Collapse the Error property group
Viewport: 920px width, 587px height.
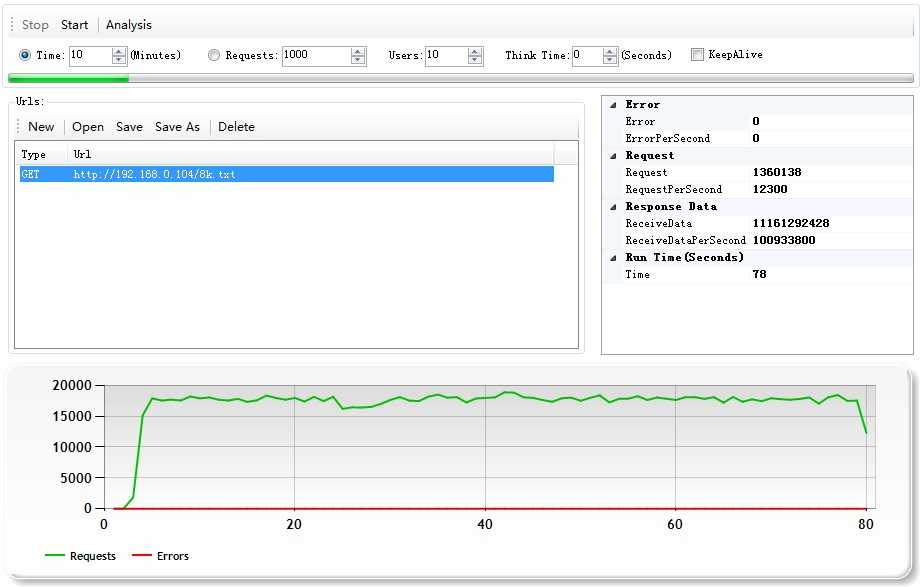tap(613, 105)
